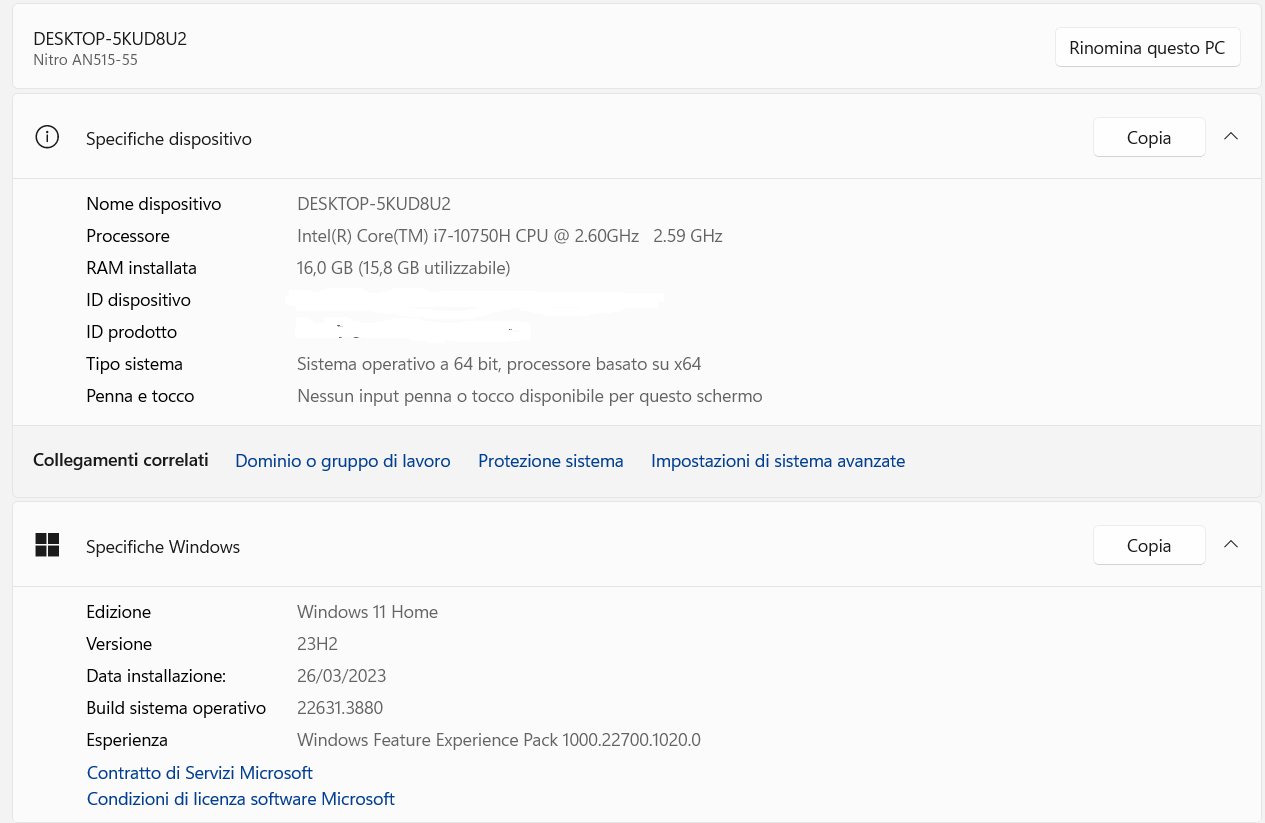Click the ID dispositivo label
The height and width of the screenshot is (823, 1265).
(x=138, y=300)
